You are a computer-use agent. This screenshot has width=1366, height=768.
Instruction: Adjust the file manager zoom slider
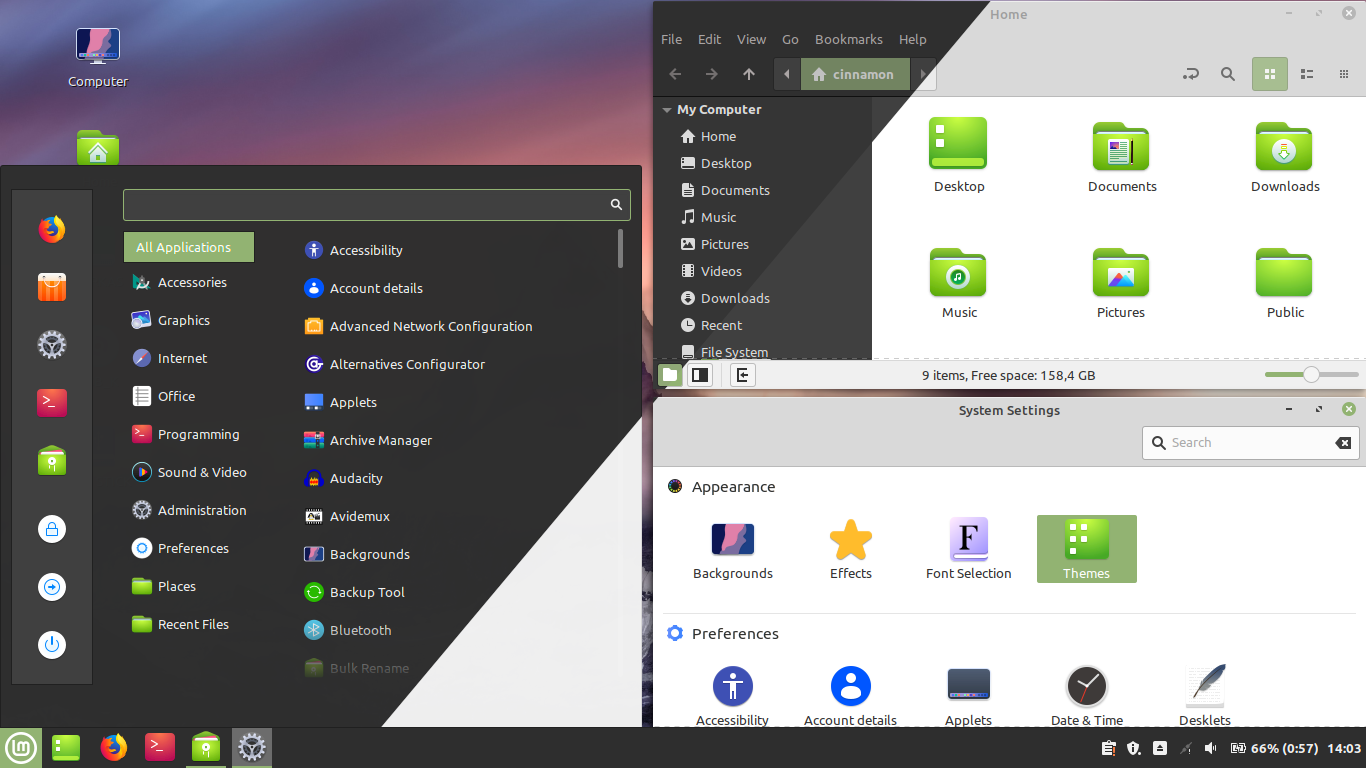click(x=1311, y=375)
